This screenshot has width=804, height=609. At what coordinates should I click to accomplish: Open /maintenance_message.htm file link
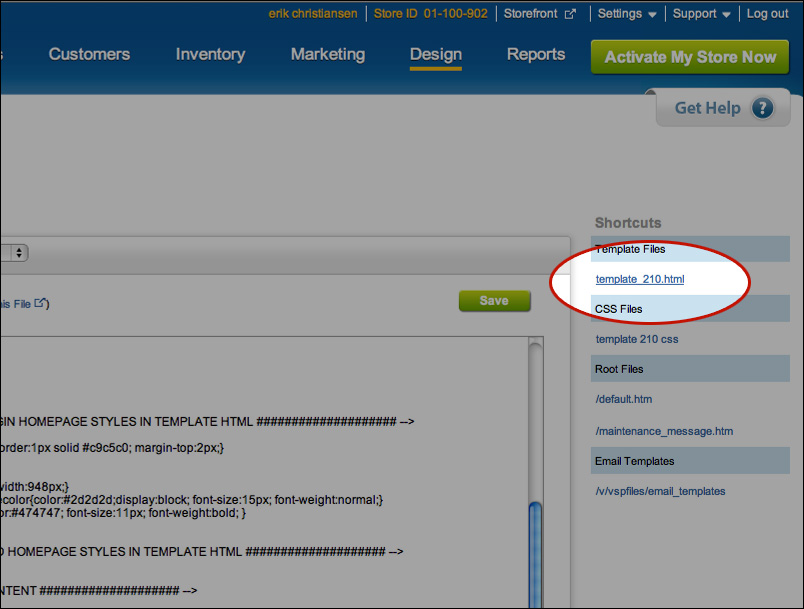click(x=664, y=432)
